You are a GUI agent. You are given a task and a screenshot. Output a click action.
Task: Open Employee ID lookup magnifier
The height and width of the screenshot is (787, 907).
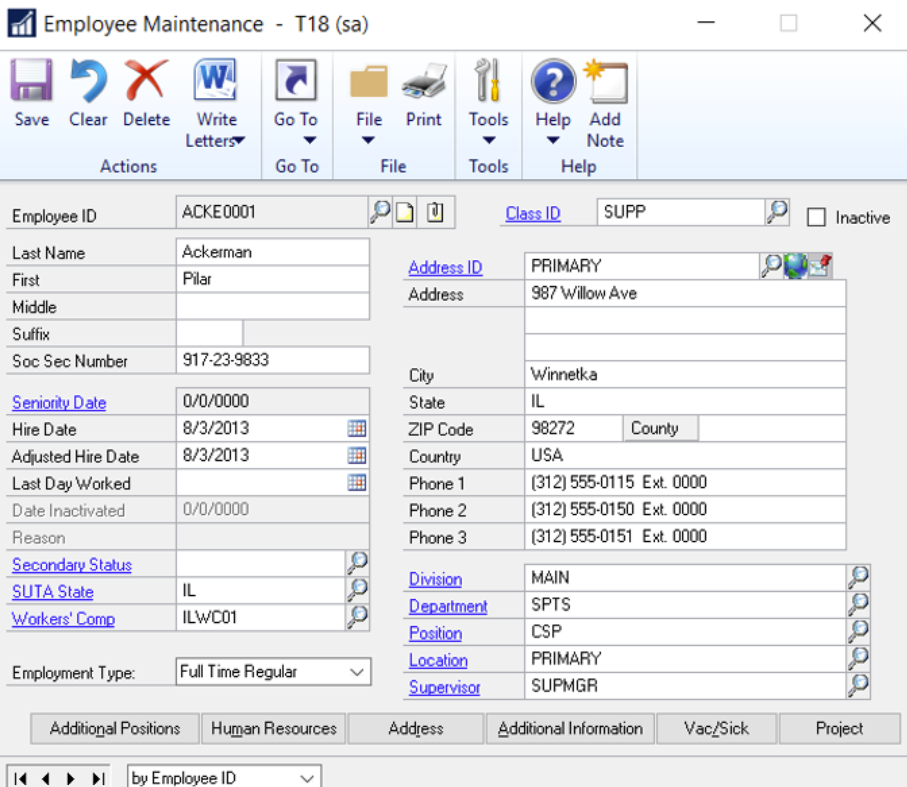point(380,212)
